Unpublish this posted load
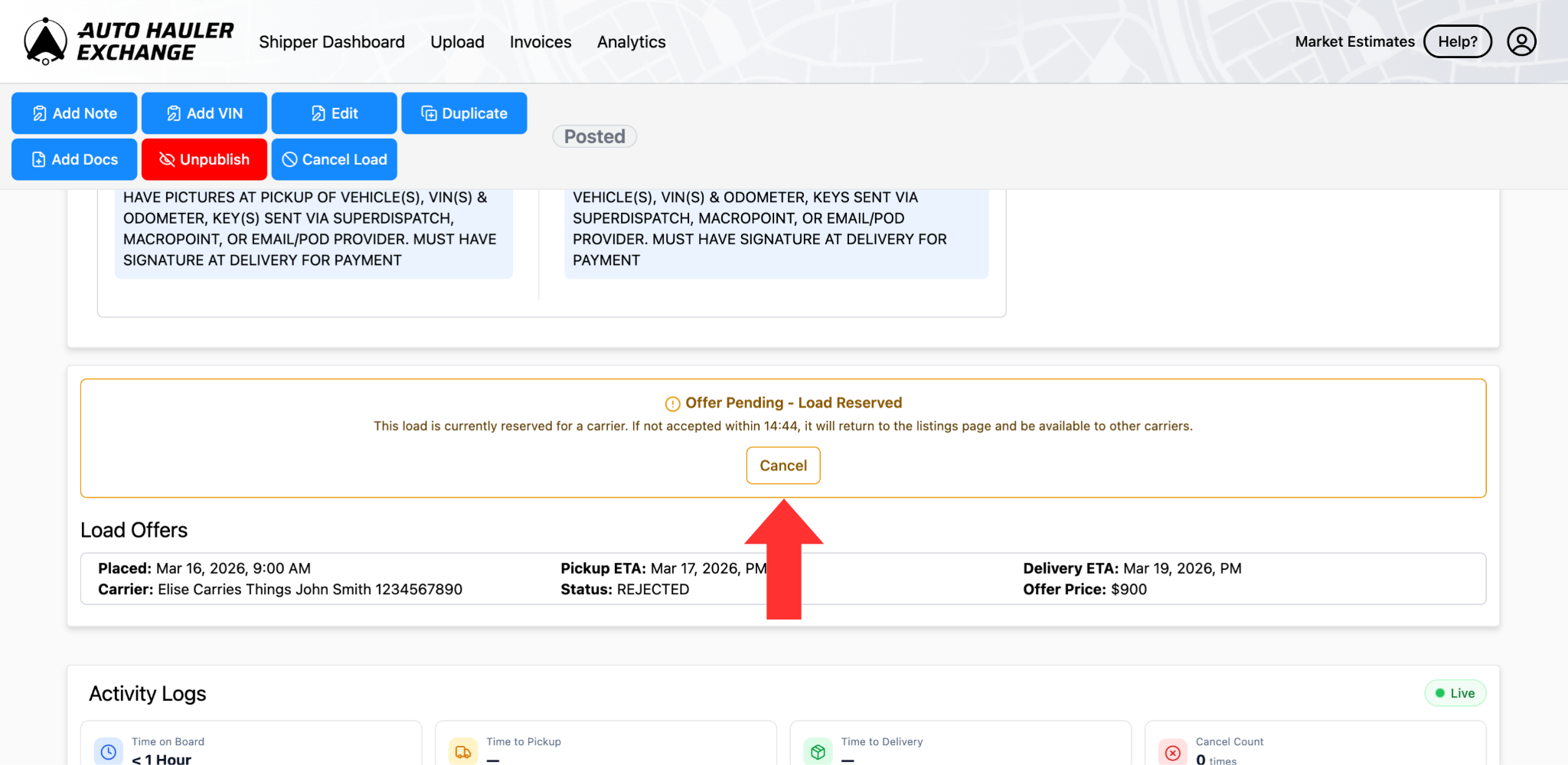 [x=204, y=159]
